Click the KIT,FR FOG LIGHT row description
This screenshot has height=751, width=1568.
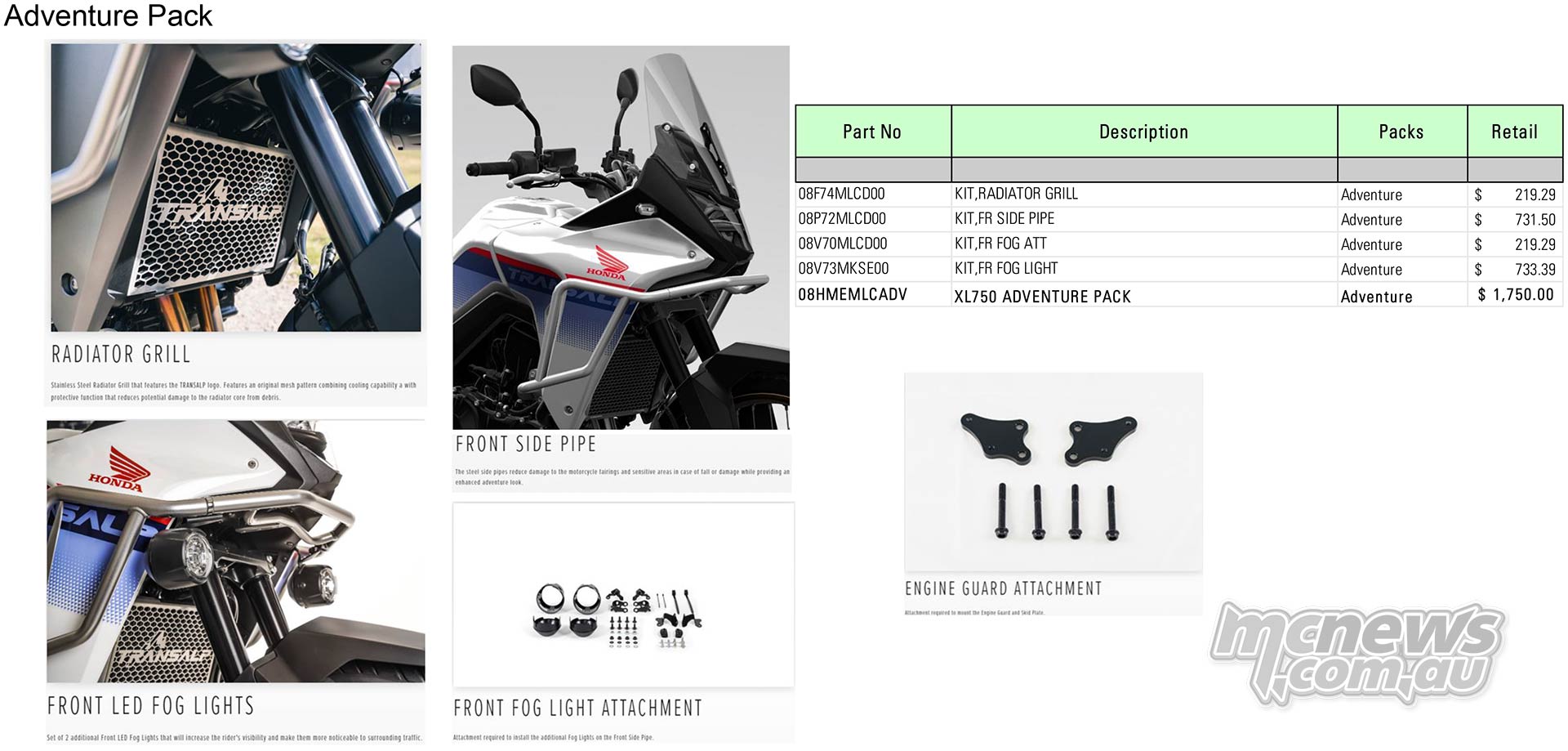click(1144, 269)
